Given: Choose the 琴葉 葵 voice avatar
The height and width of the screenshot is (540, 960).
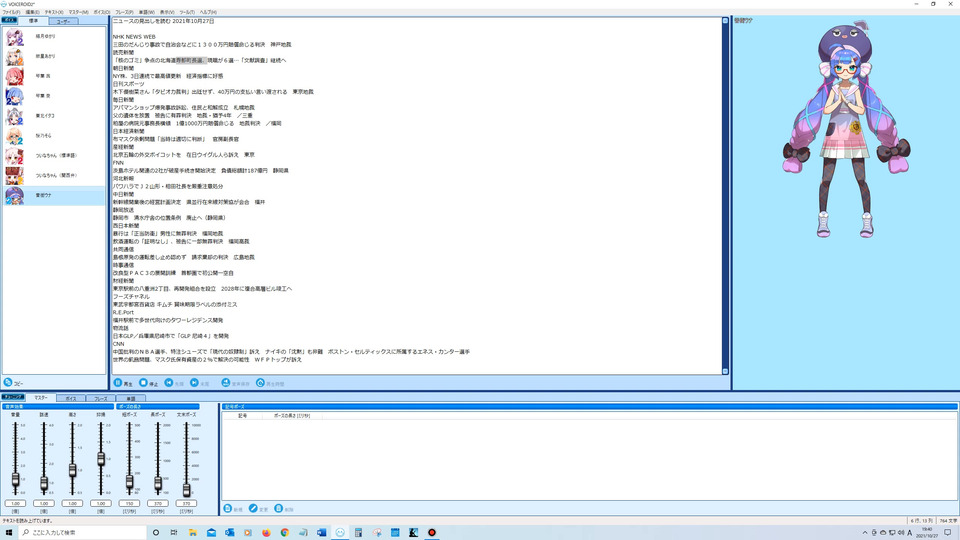Looking at the screenshot, I should 15,96.
